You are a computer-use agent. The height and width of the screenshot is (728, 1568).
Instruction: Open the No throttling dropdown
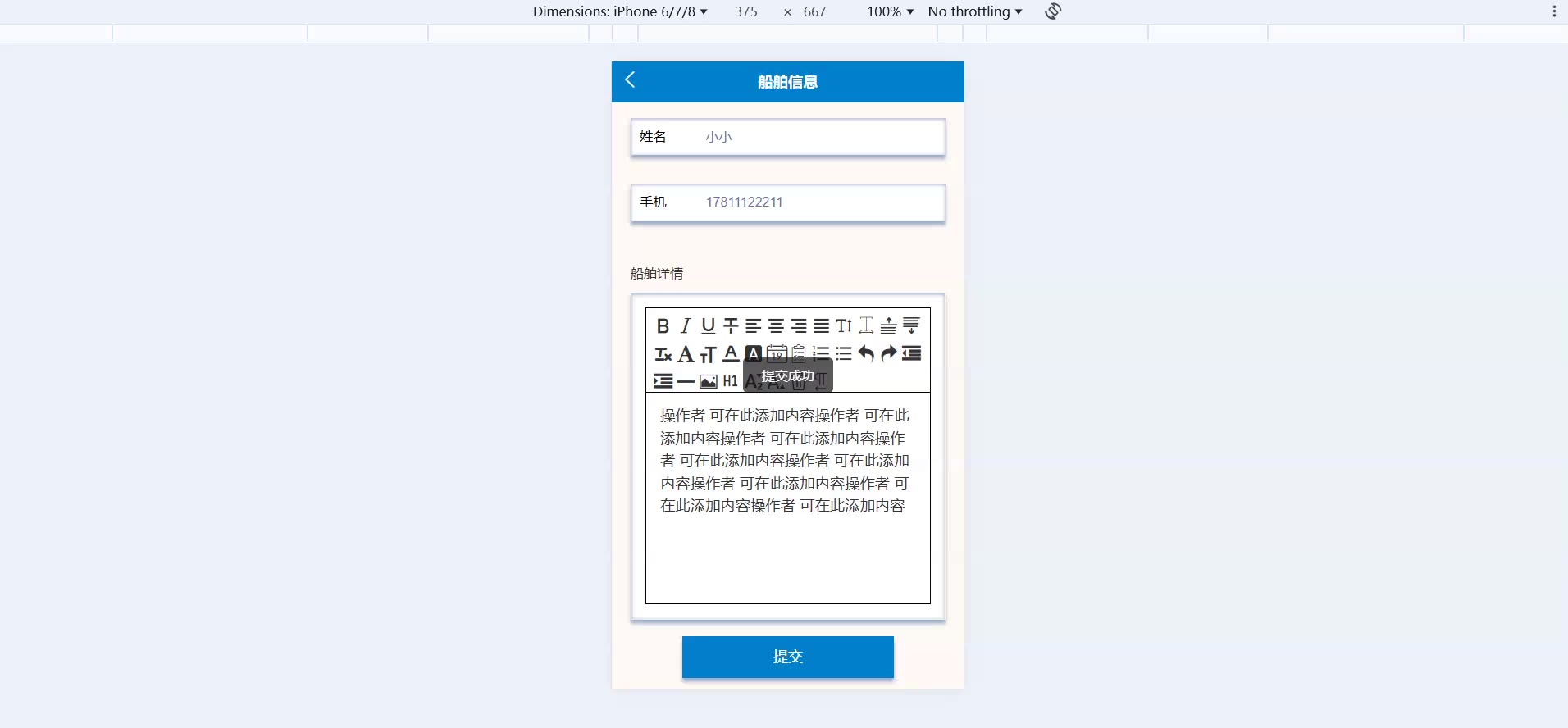click(x=975, y=11)
